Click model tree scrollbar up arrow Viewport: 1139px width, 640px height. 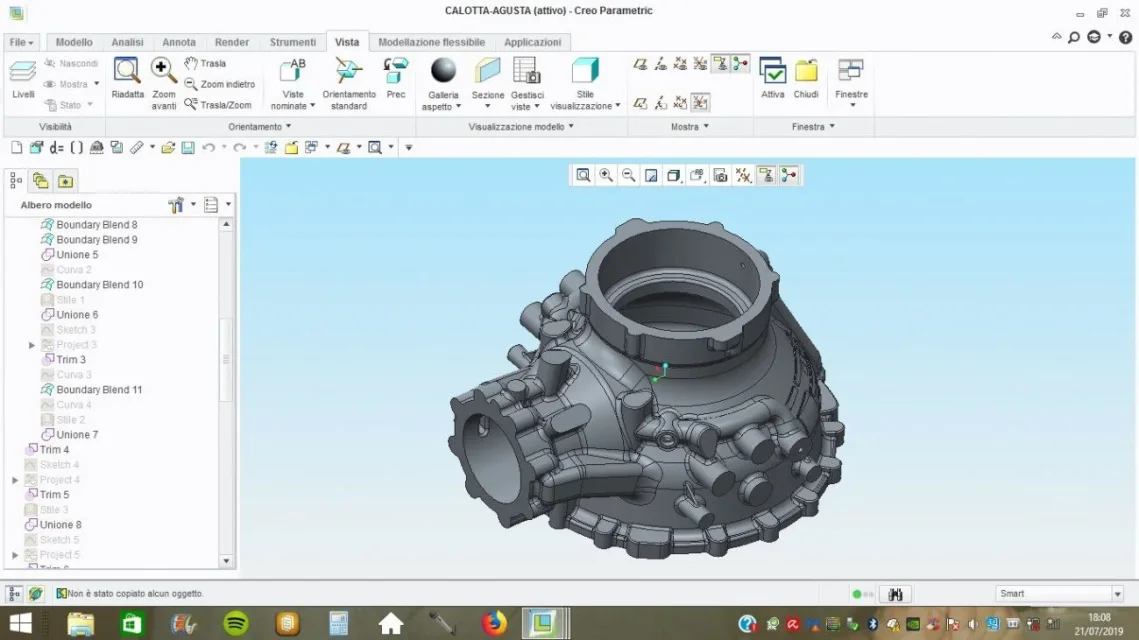click(x=226, y=224)
